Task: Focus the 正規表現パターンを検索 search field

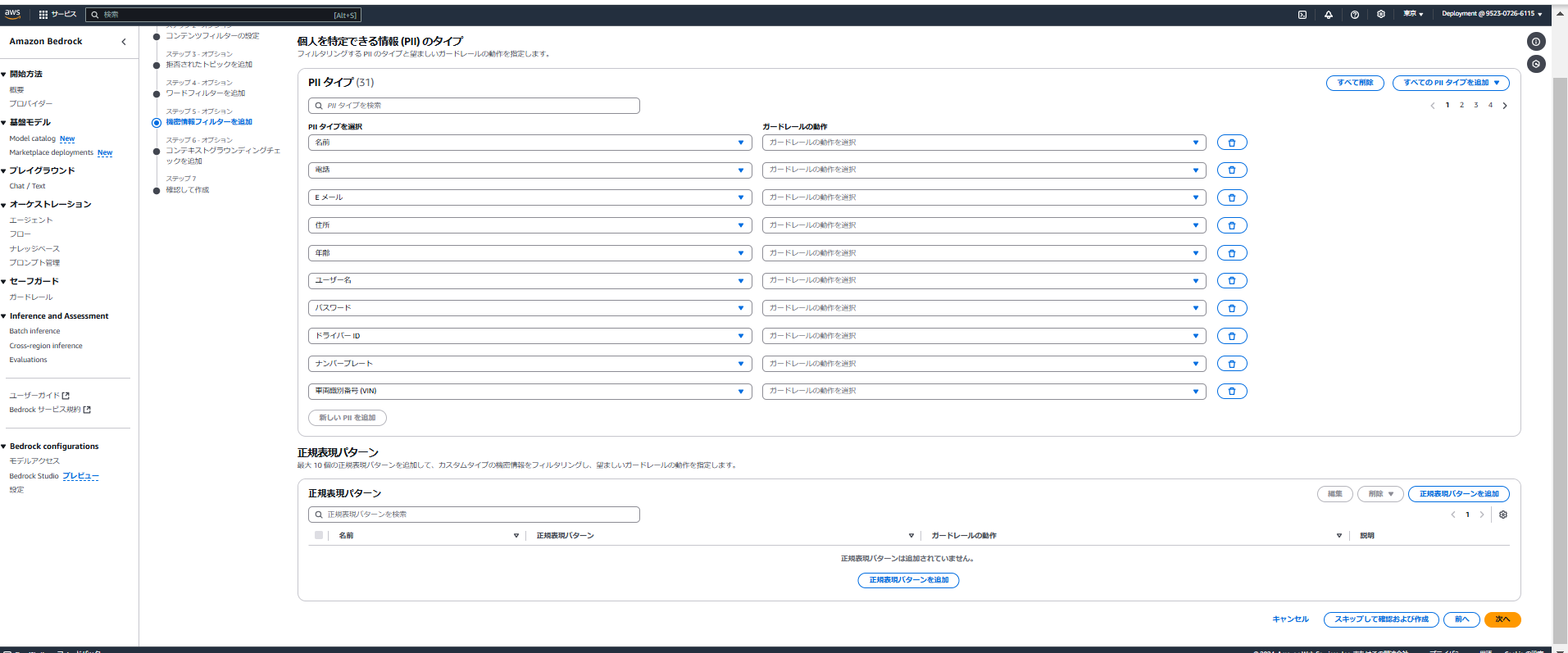Action: pyautogui.click(x=474, y=515)
